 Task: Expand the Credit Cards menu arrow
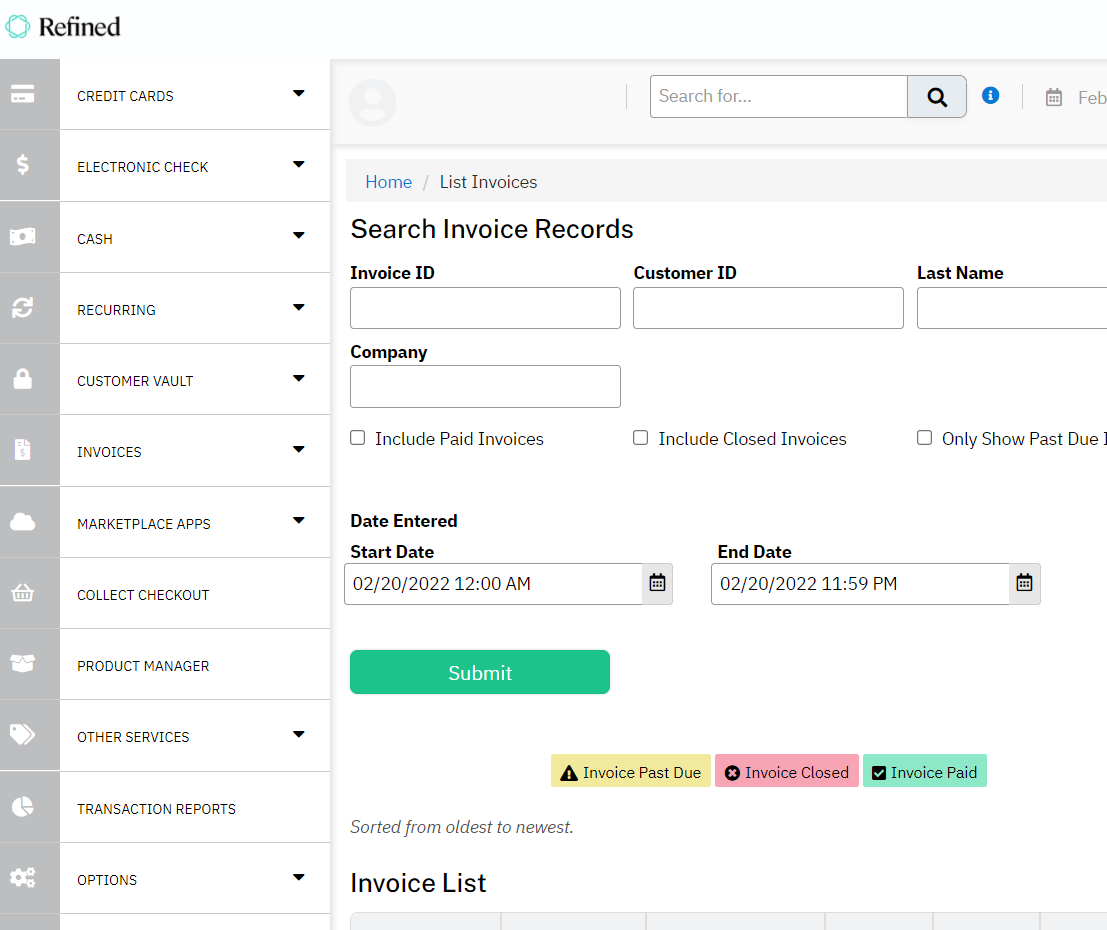tap(299, 93)
